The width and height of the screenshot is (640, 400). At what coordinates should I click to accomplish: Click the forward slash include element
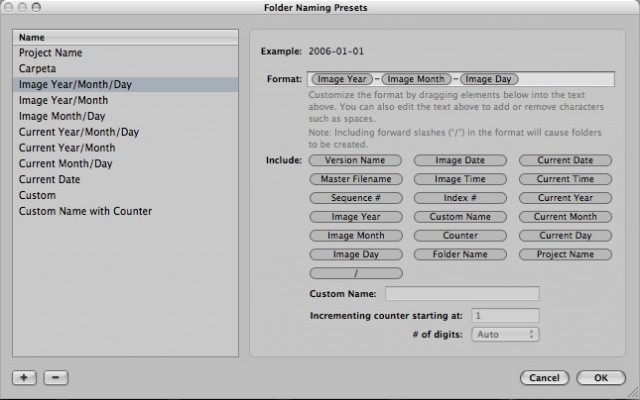point(356,273)
